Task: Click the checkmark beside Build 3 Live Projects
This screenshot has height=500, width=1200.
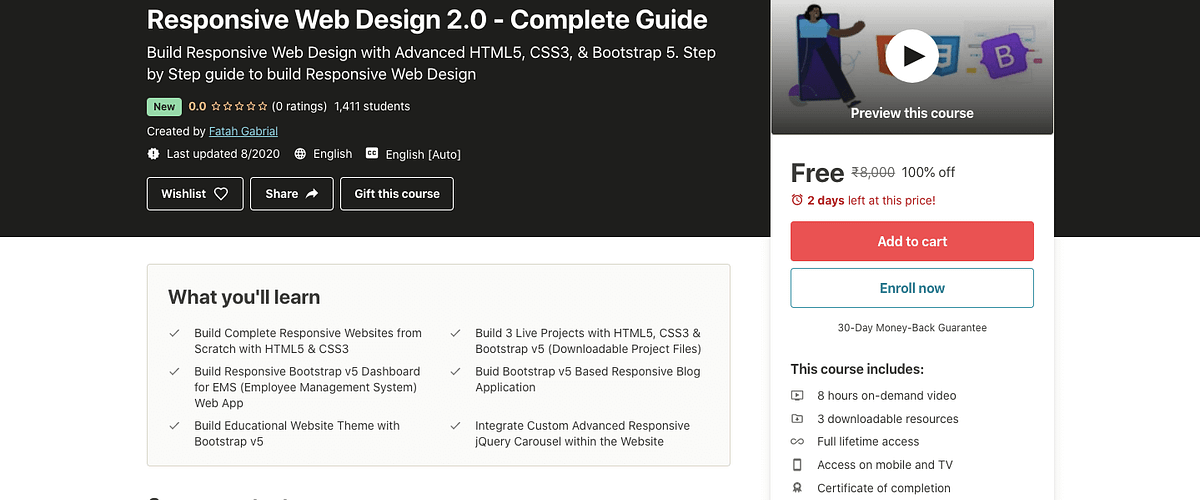Action: (x=455, y=333)
